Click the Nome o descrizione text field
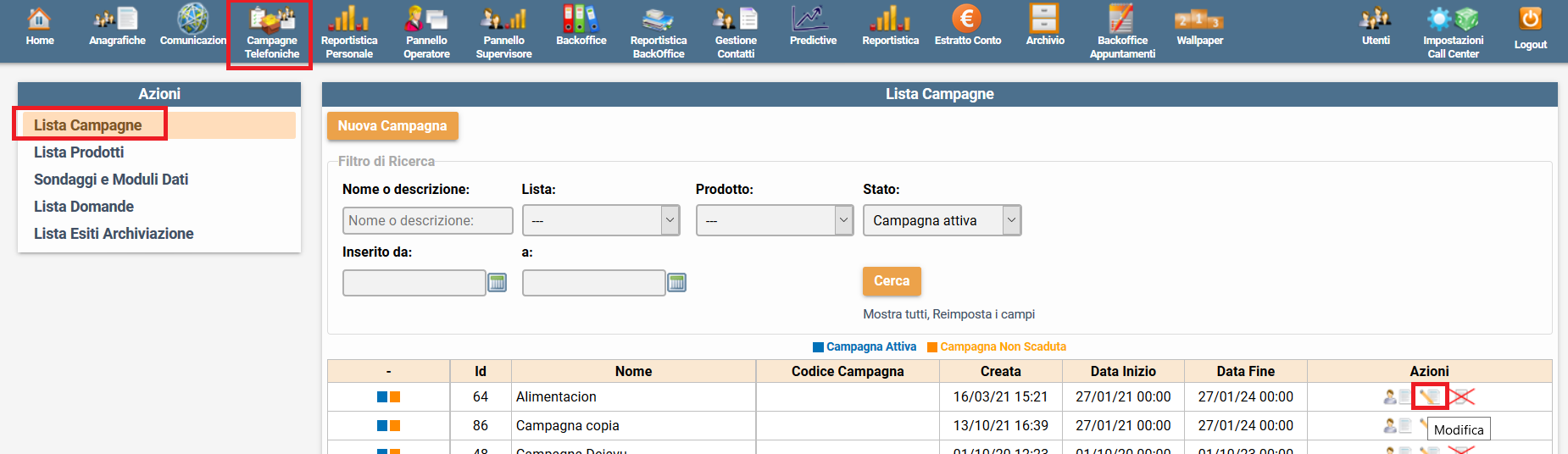Screen dimensions: 1568x454 click(427, 220)
